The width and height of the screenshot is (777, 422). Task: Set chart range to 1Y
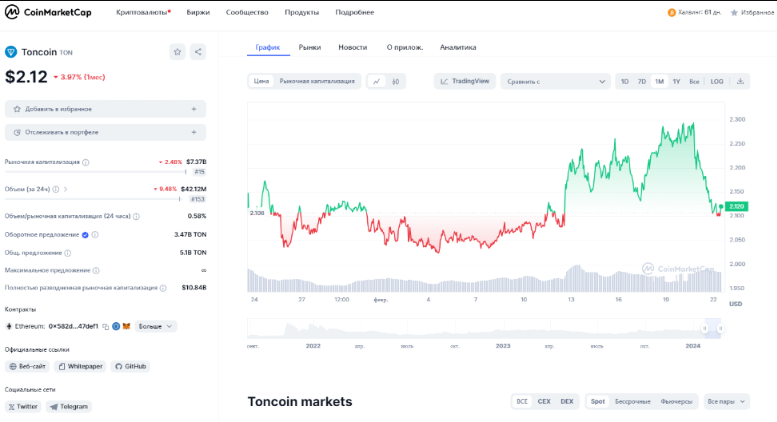coord(676,81)
